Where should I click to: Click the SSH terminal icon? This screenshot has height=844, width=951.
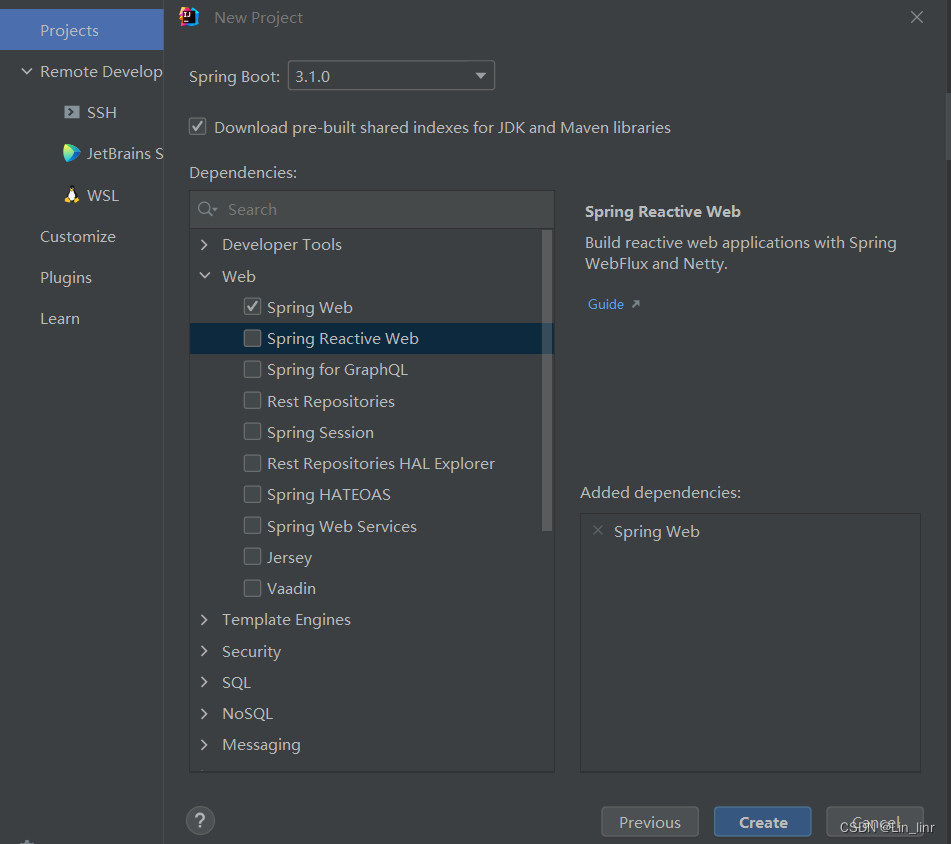pos(72,112)
